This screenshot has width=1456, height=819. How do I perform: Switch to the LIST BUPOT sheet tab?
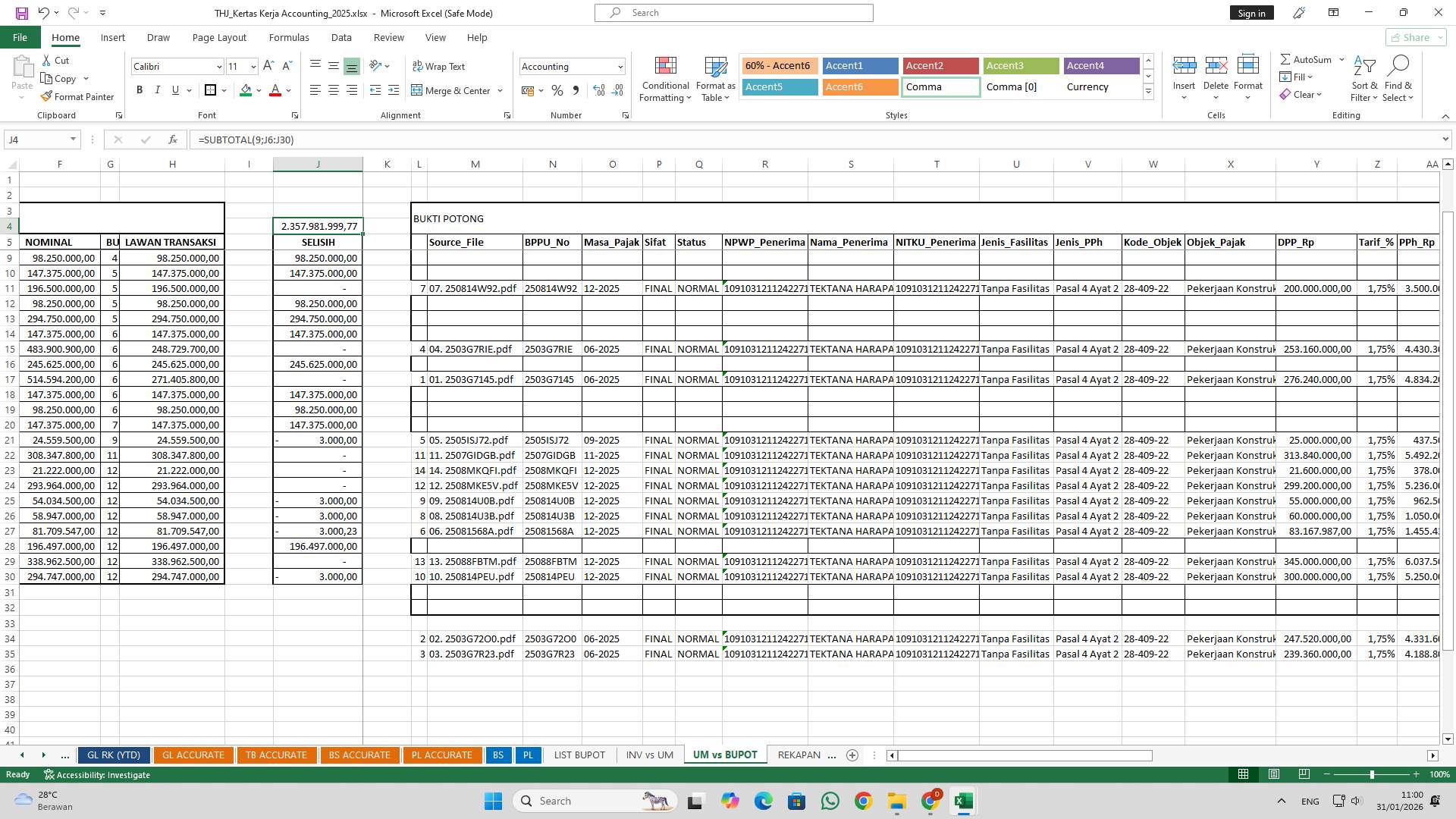579,755
